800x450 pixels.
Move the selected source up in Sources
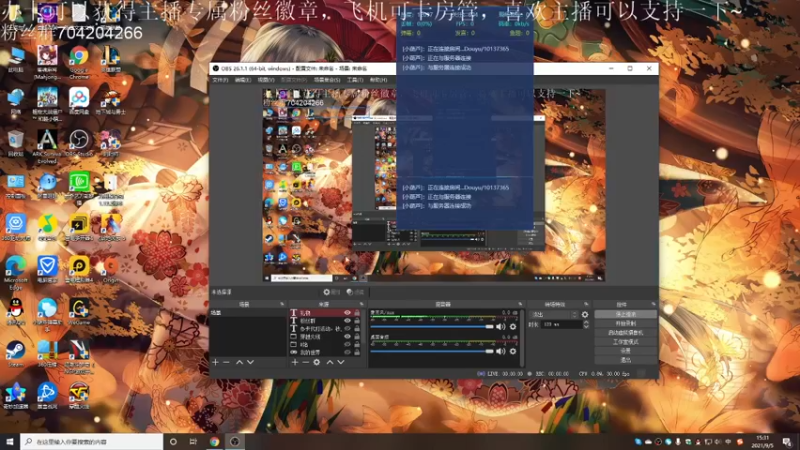coord(330,362)
